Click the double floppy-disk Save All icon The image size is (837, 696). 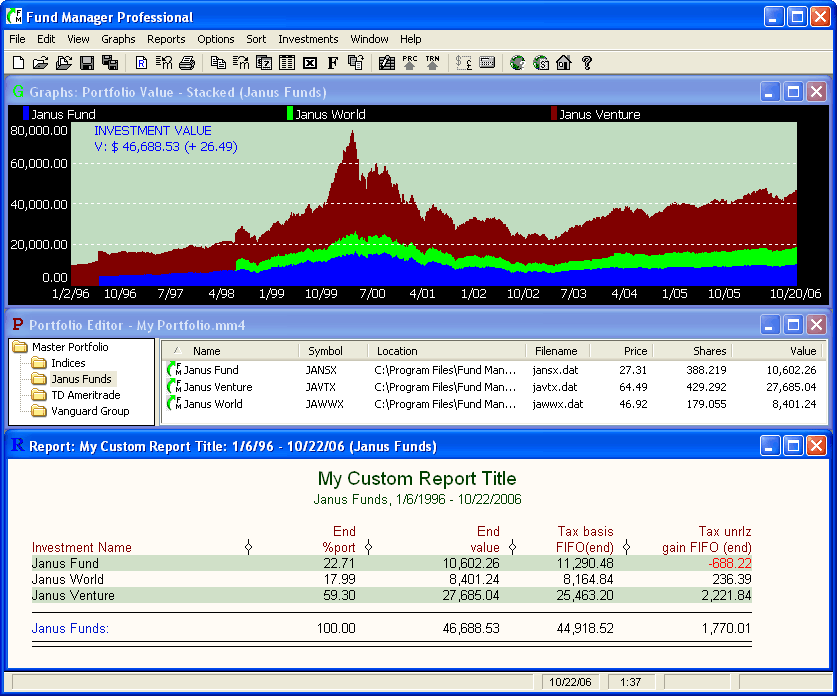(110, 63)
